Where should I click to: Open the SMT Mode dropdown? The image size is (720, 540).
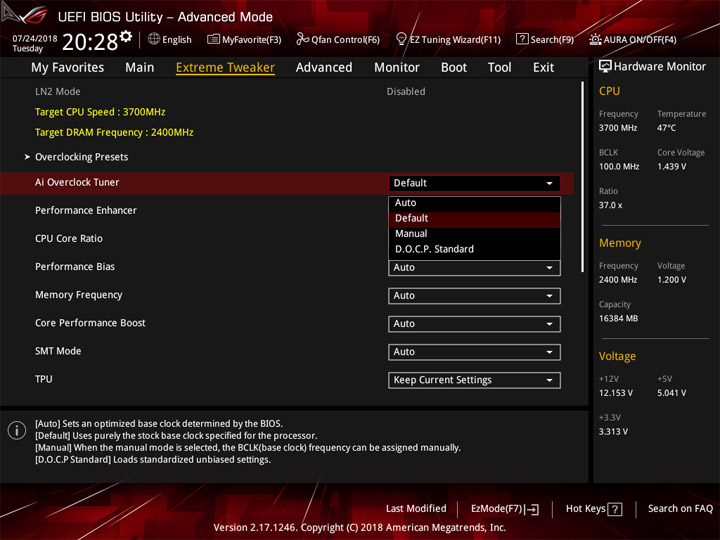click(x=474, y=352)
